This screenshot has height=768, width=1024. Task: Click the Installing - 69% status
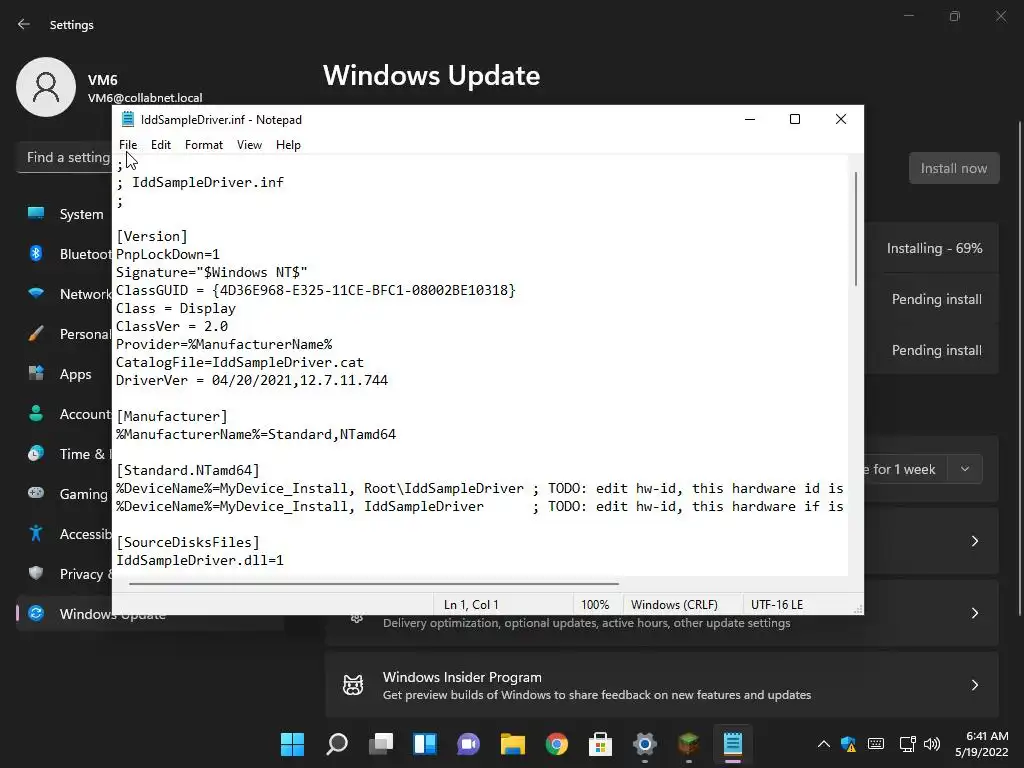point(934,248)
